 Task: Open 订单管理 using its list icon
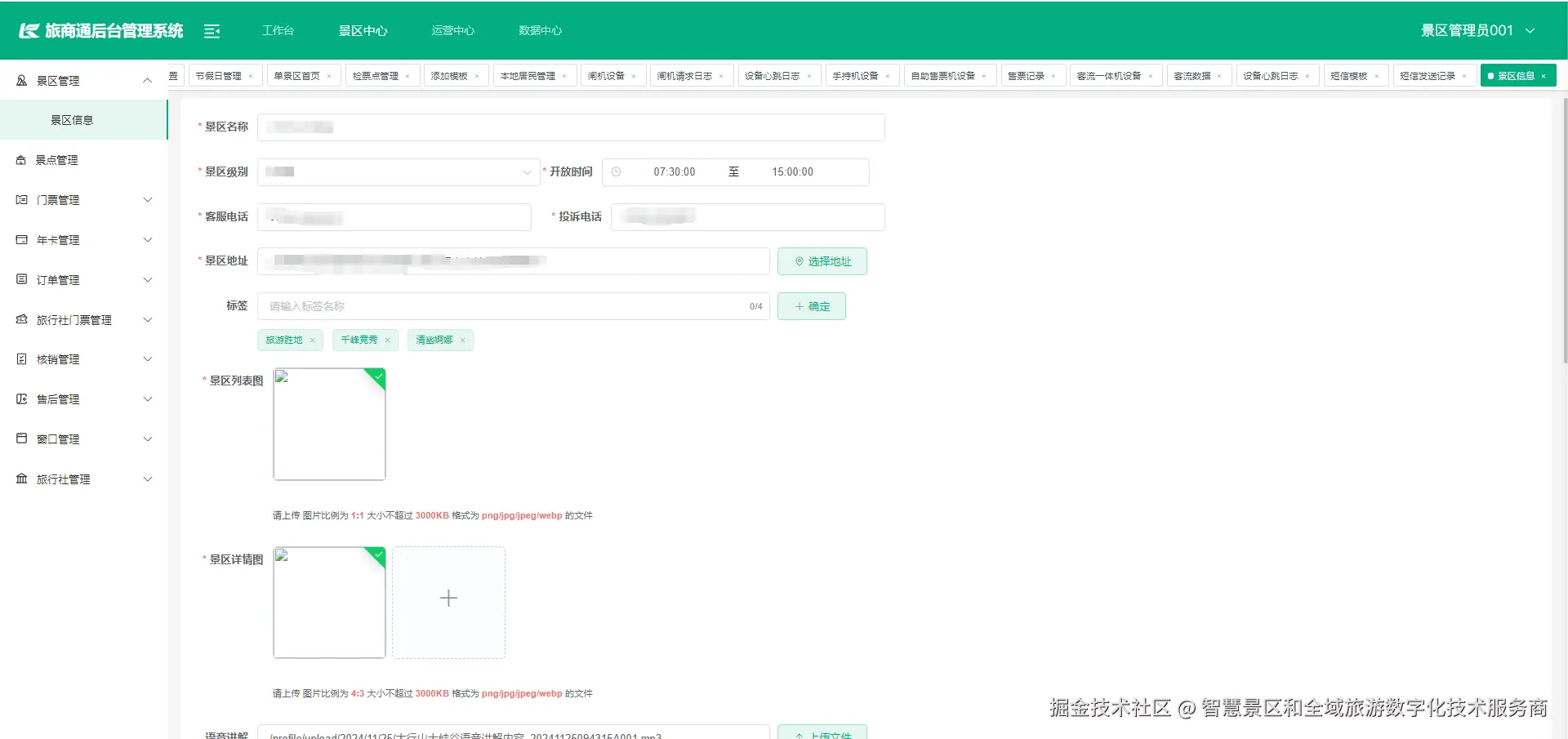20,279
